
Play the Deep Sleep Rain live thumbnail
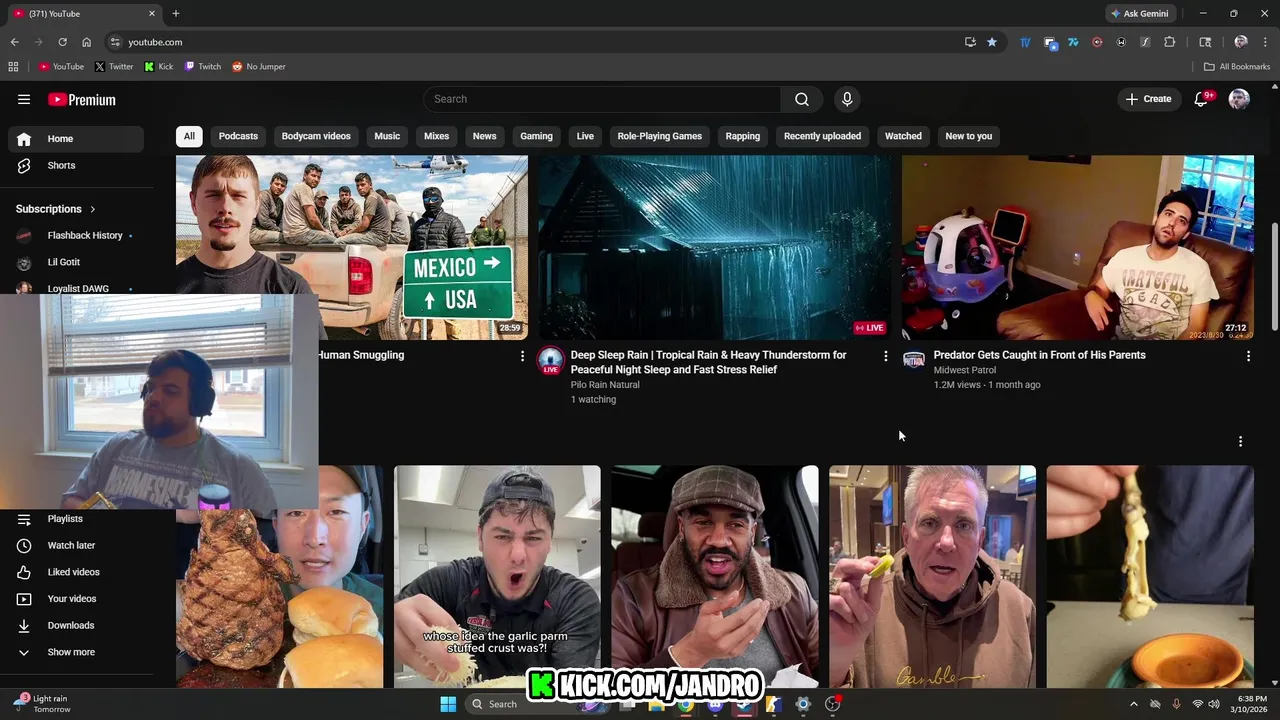click(714, 247)
